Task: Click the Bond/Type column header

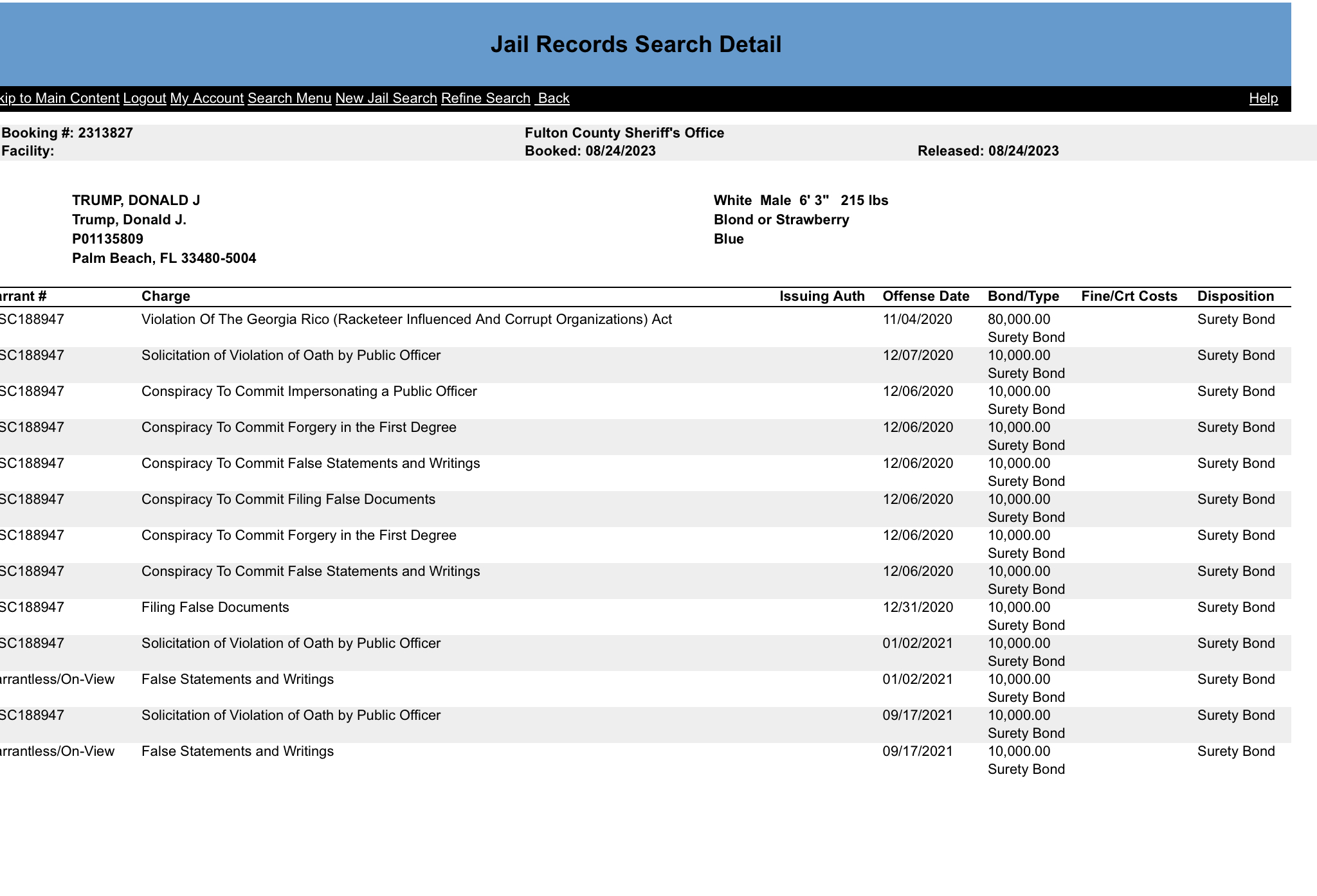Action: (x=1023, y=296)
